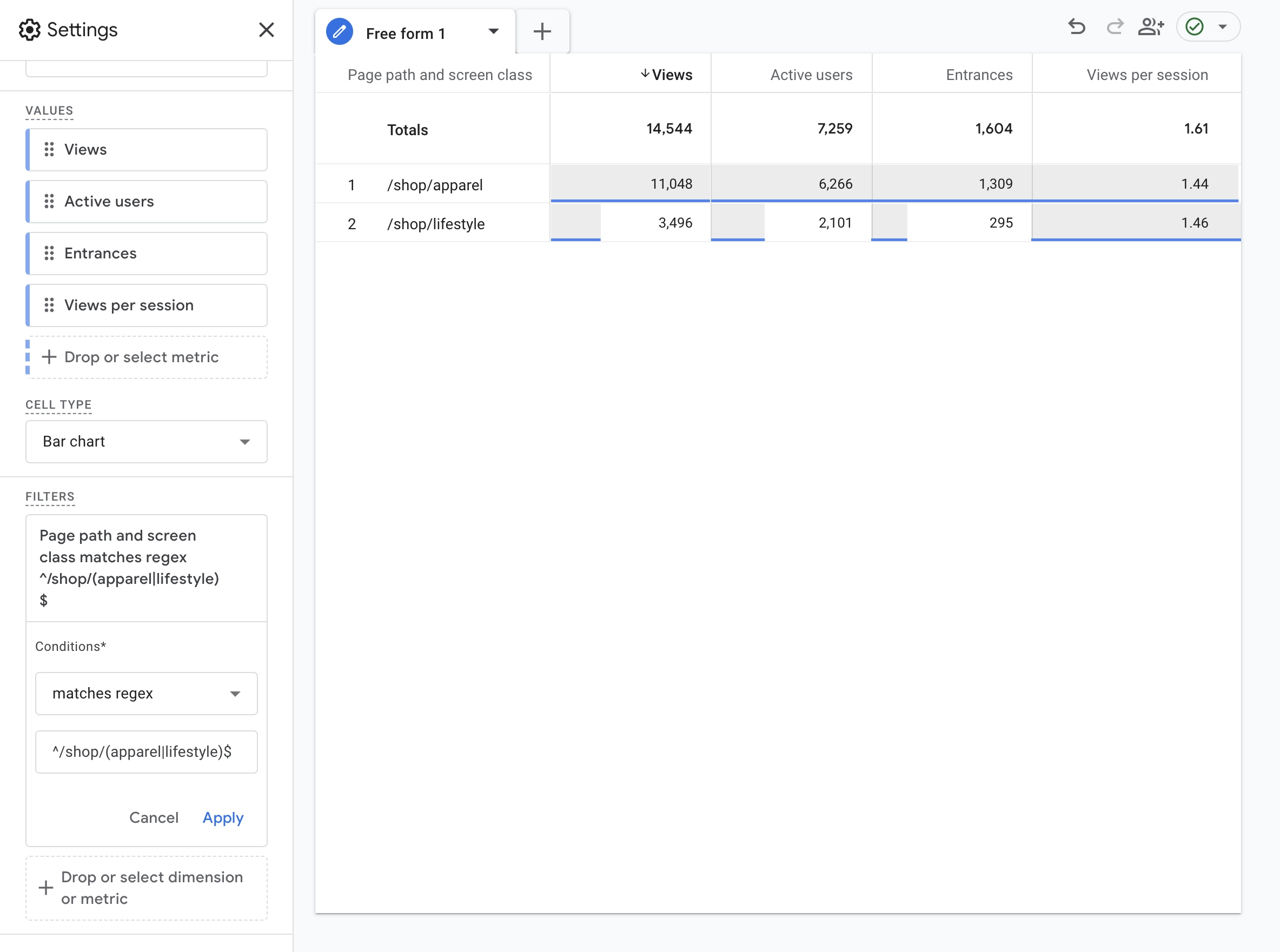
Task: Select the Free form 1 tab
Action: point(414,32)
